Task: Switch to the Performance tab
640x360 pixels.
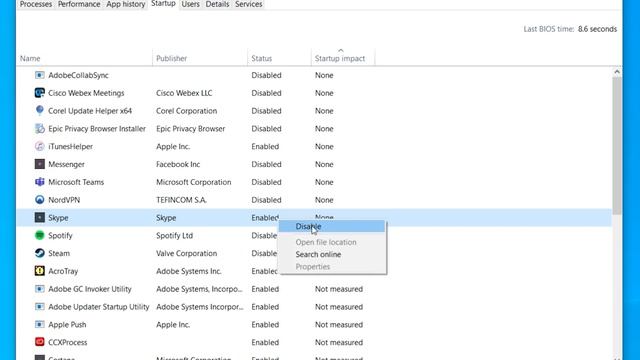Action: coord(79,4)
